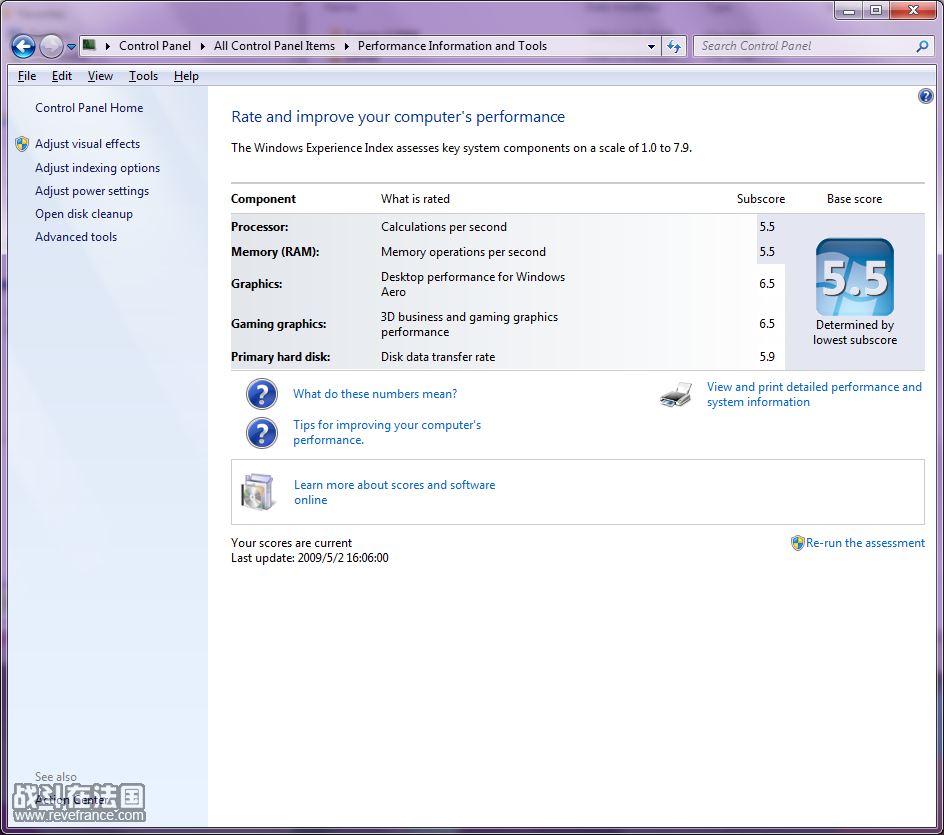Click the blue help question icon at top right
Viewport: 944px width, 835px height.
[925, 96]
